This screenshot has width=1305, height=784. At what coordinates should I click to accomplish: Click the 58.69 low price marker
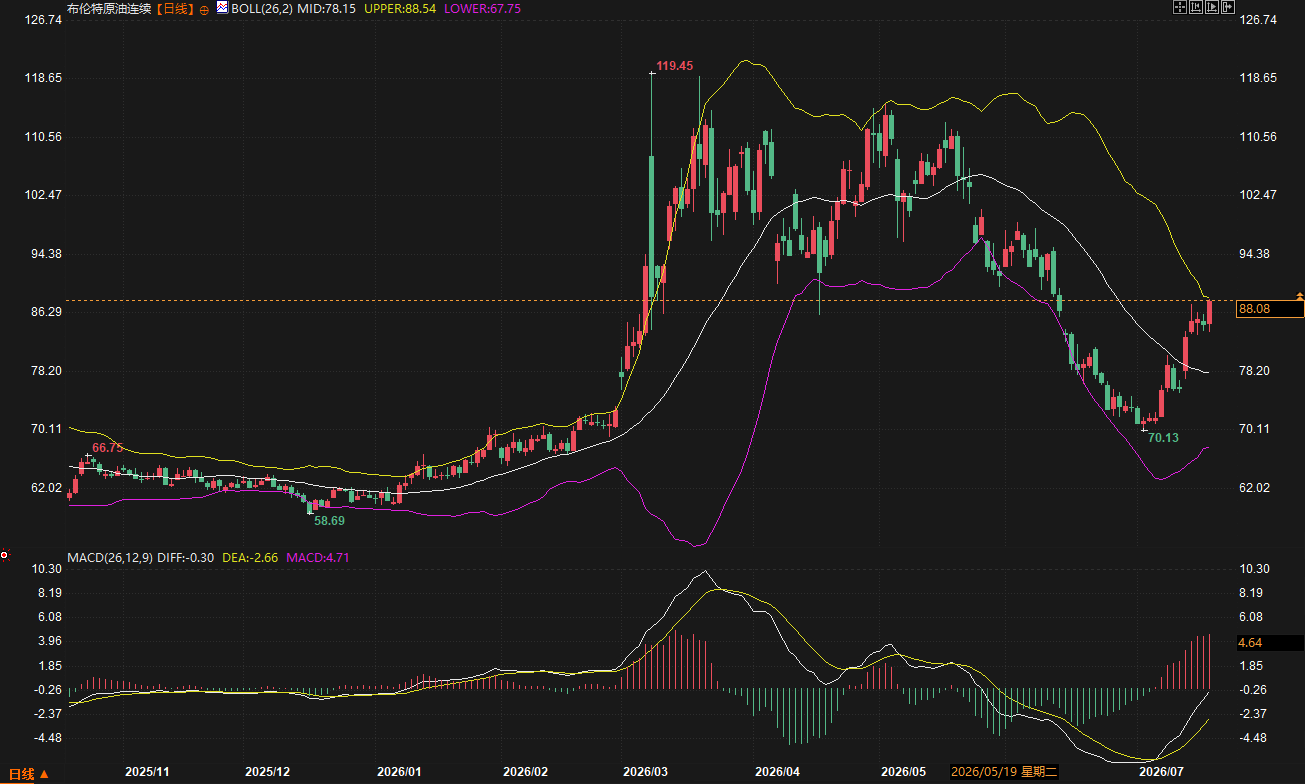click(x=329, y=521)
